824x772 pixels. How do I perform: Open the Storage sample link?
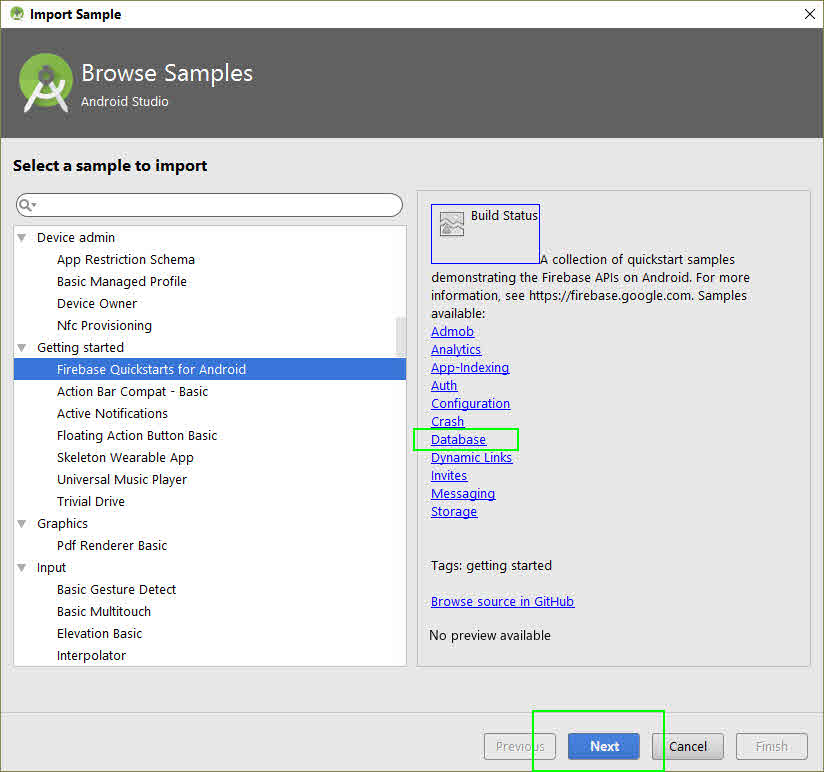[x=454, y=511]
